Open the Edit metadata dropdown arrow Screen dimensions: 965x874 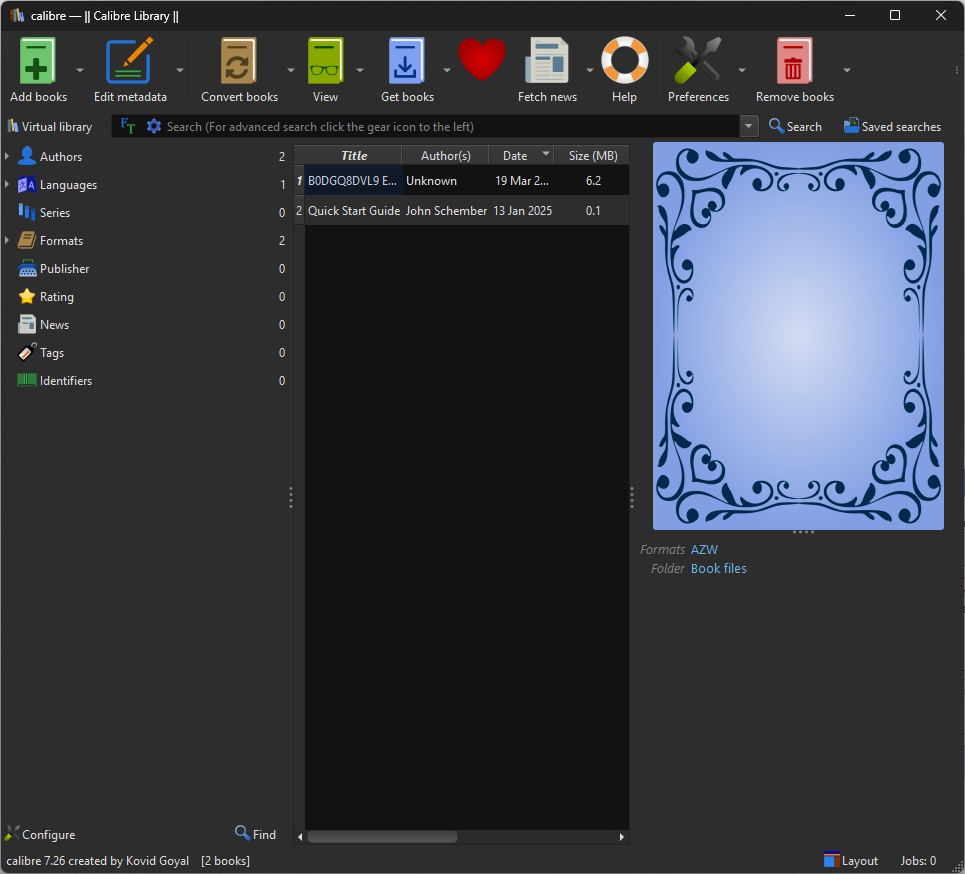(180, 70)
